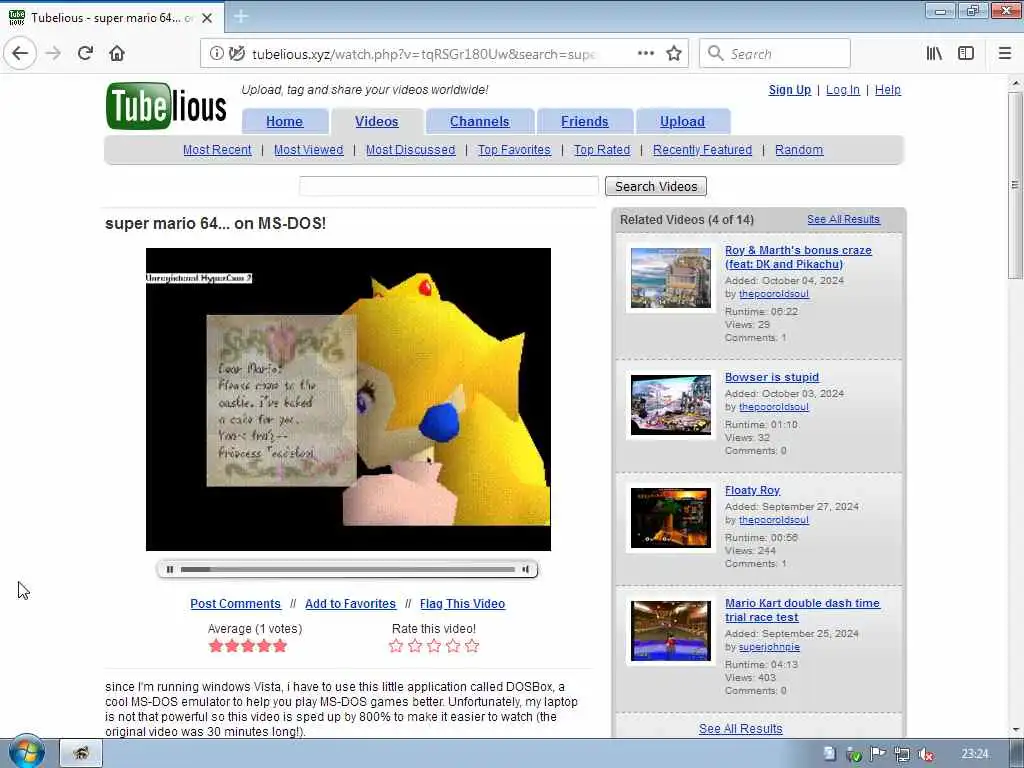Rate the video five stars
Image resolution: width=1024 pixels, height=768 pixels.
pyautogui.click(x=472, y=647)
